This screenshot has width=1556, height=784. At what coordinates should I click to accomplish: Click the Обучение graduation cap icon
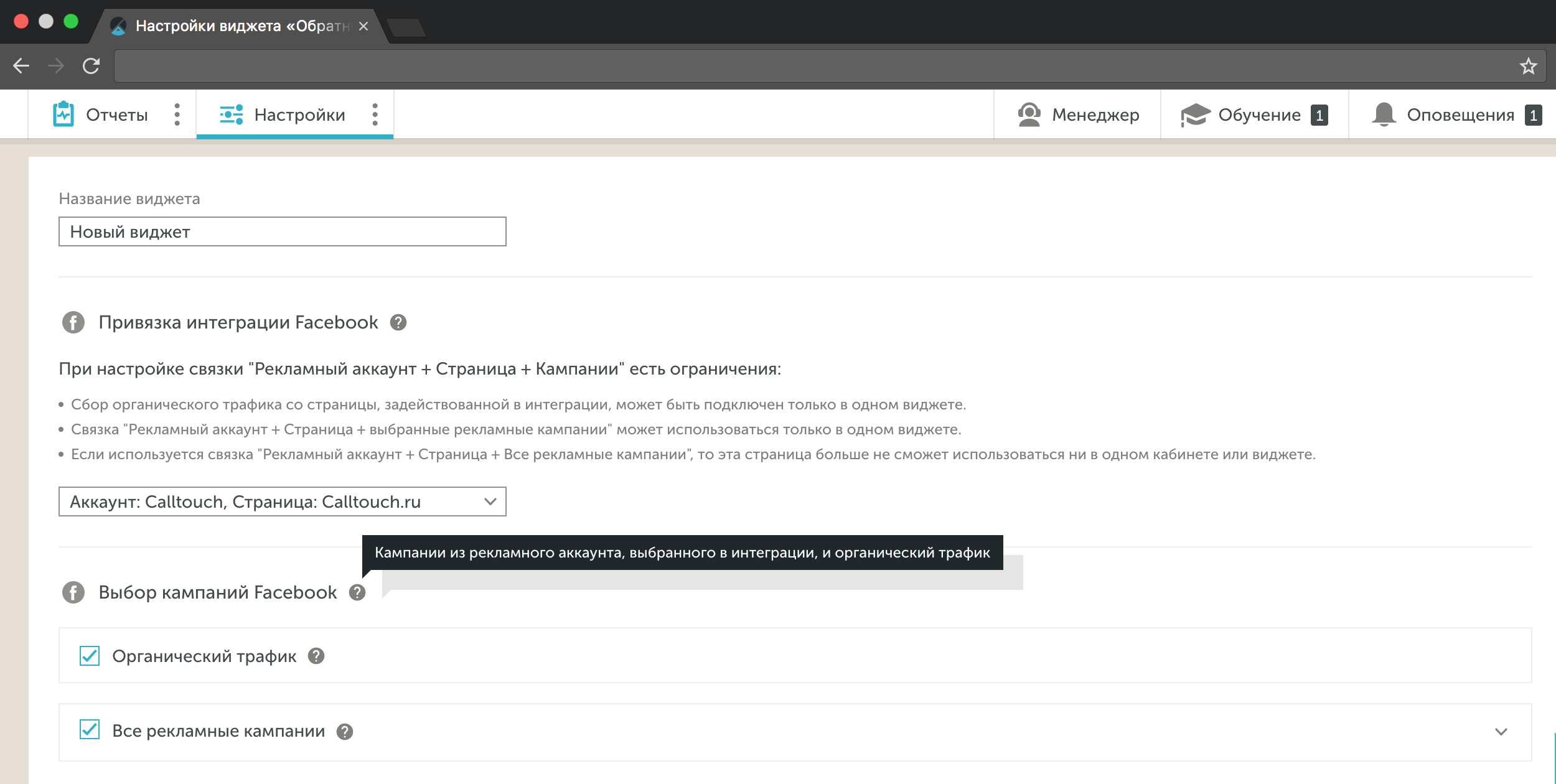tap(1195, 114)
